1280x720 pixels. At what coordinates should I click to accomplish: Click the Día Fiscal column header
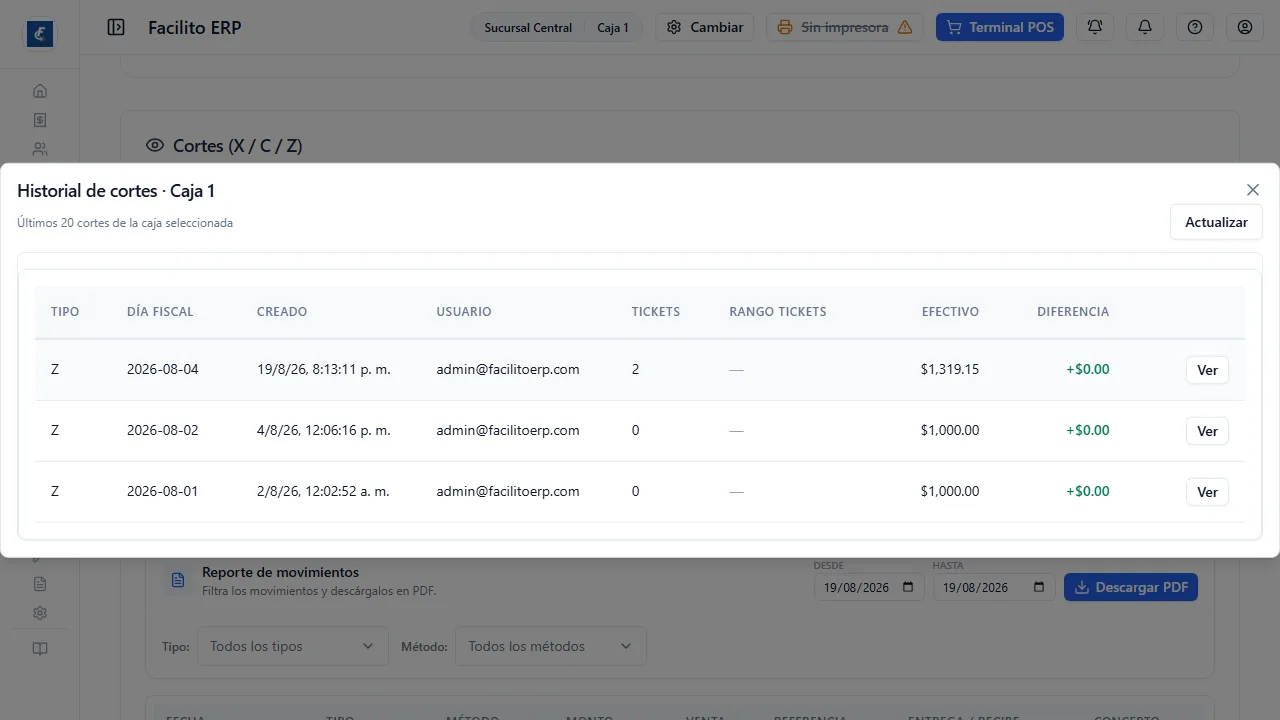(x=160, y=312)
